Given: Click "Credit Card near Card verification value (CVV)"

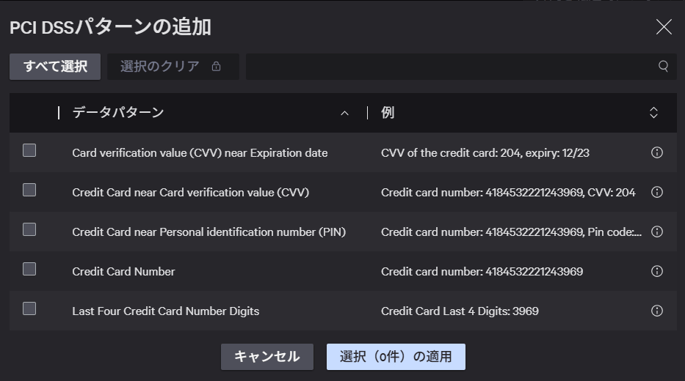Looking at the screenshot, I should [x=190, y=193].
